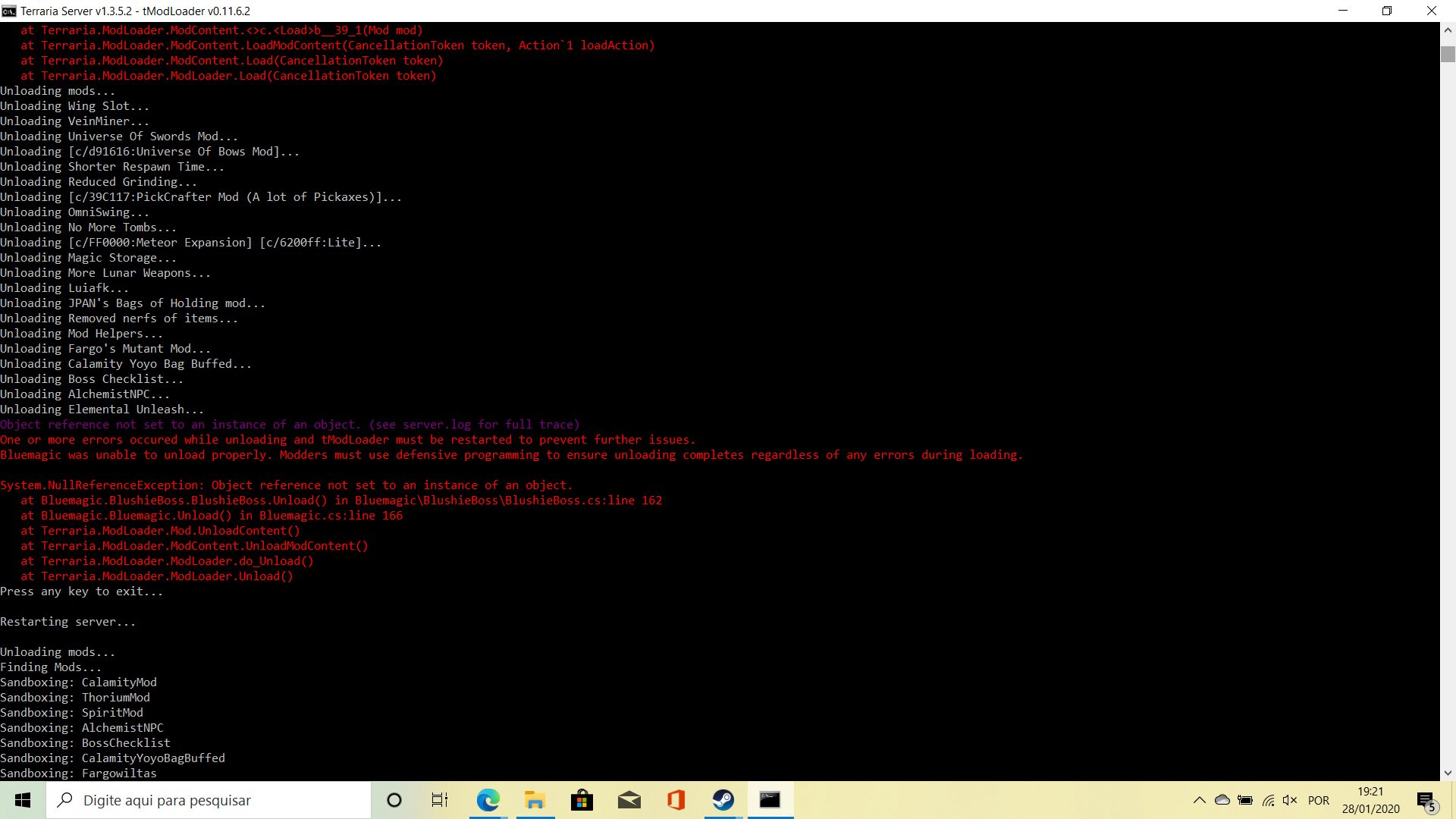The height and width of the screenshot is (819, 1456).
Task: Launch Microsoft Edge from the taskbar
Action: click(488, 800)
